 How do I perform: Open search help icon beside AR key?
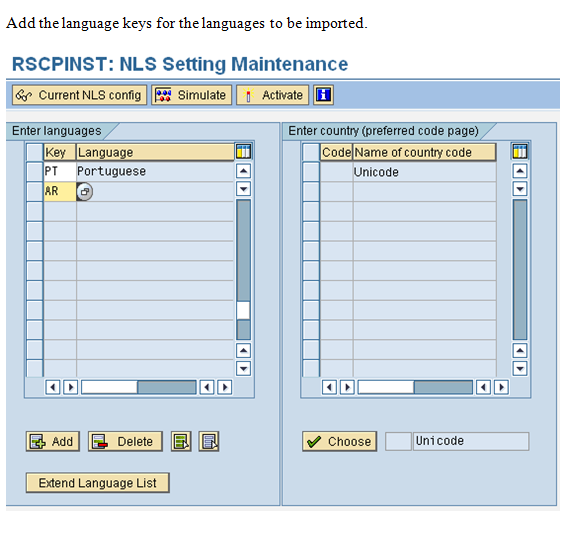pos(85,192)
